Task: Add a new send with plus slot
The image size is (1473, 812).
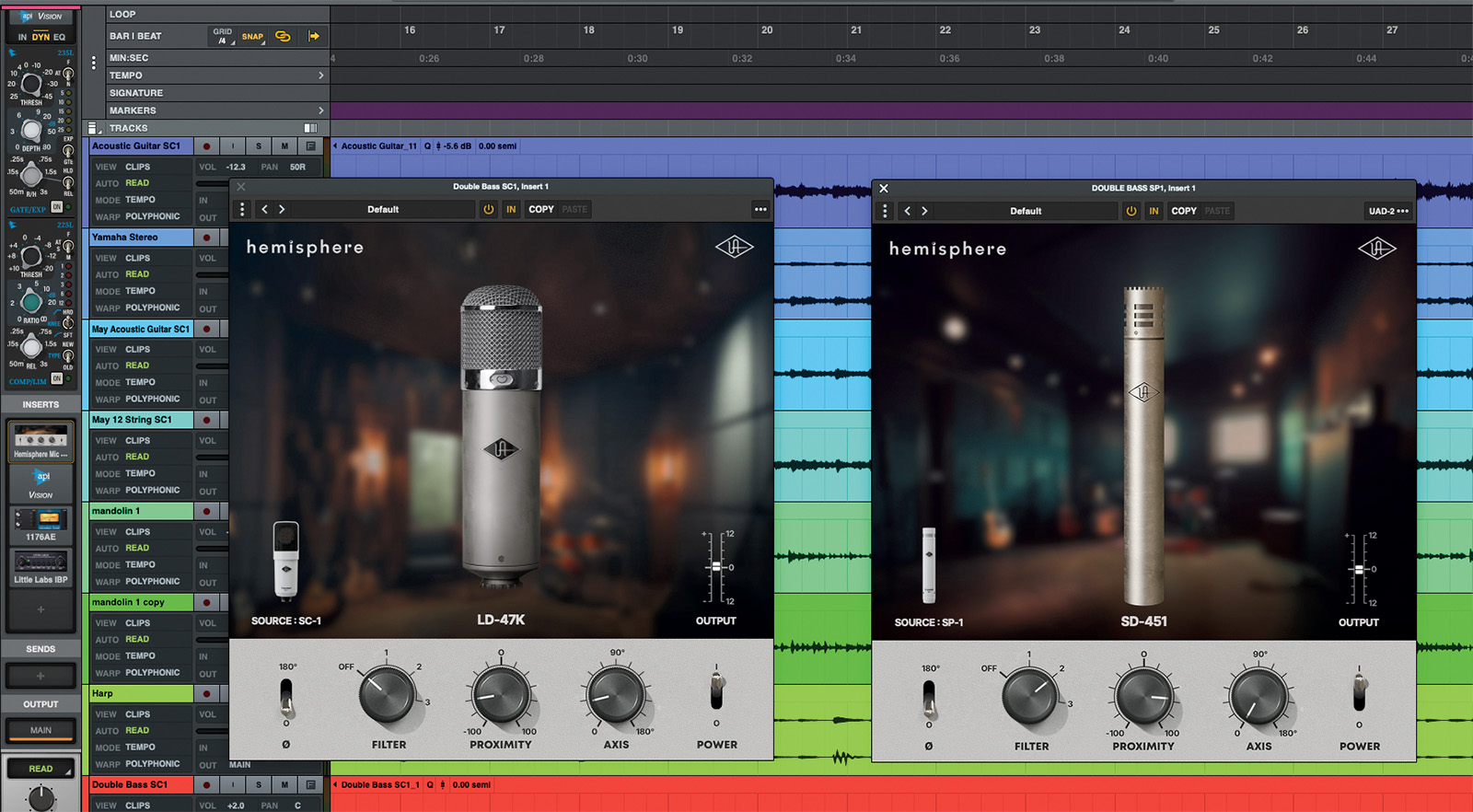Action: coord(41,676)
